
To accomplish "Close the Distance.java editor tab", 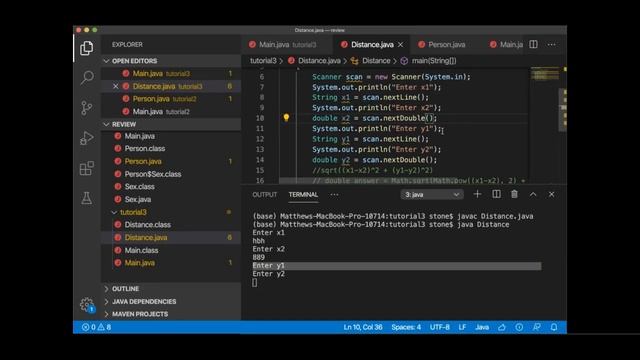I will click(x=401, y=44).
